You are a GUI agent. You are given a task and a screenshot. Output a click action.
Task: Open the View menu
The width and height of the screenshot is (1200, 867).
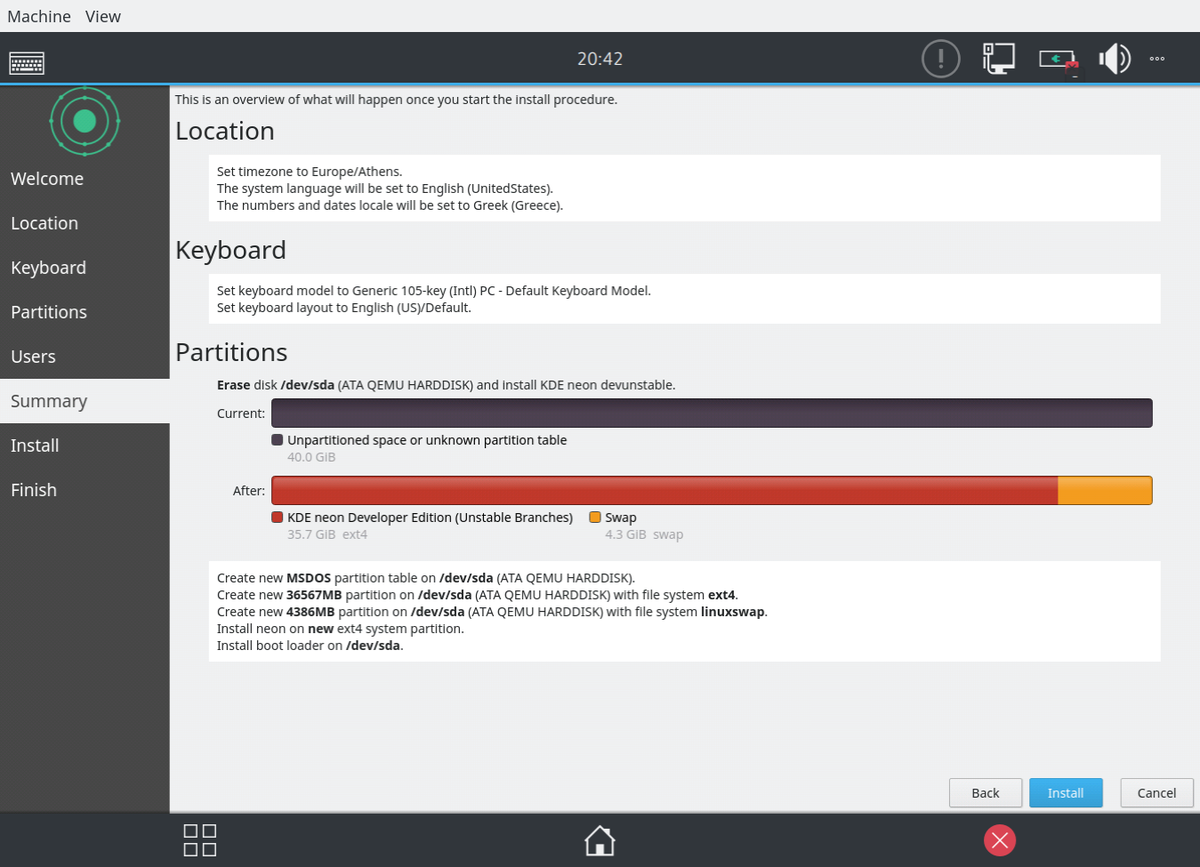(x=103, y=16)
